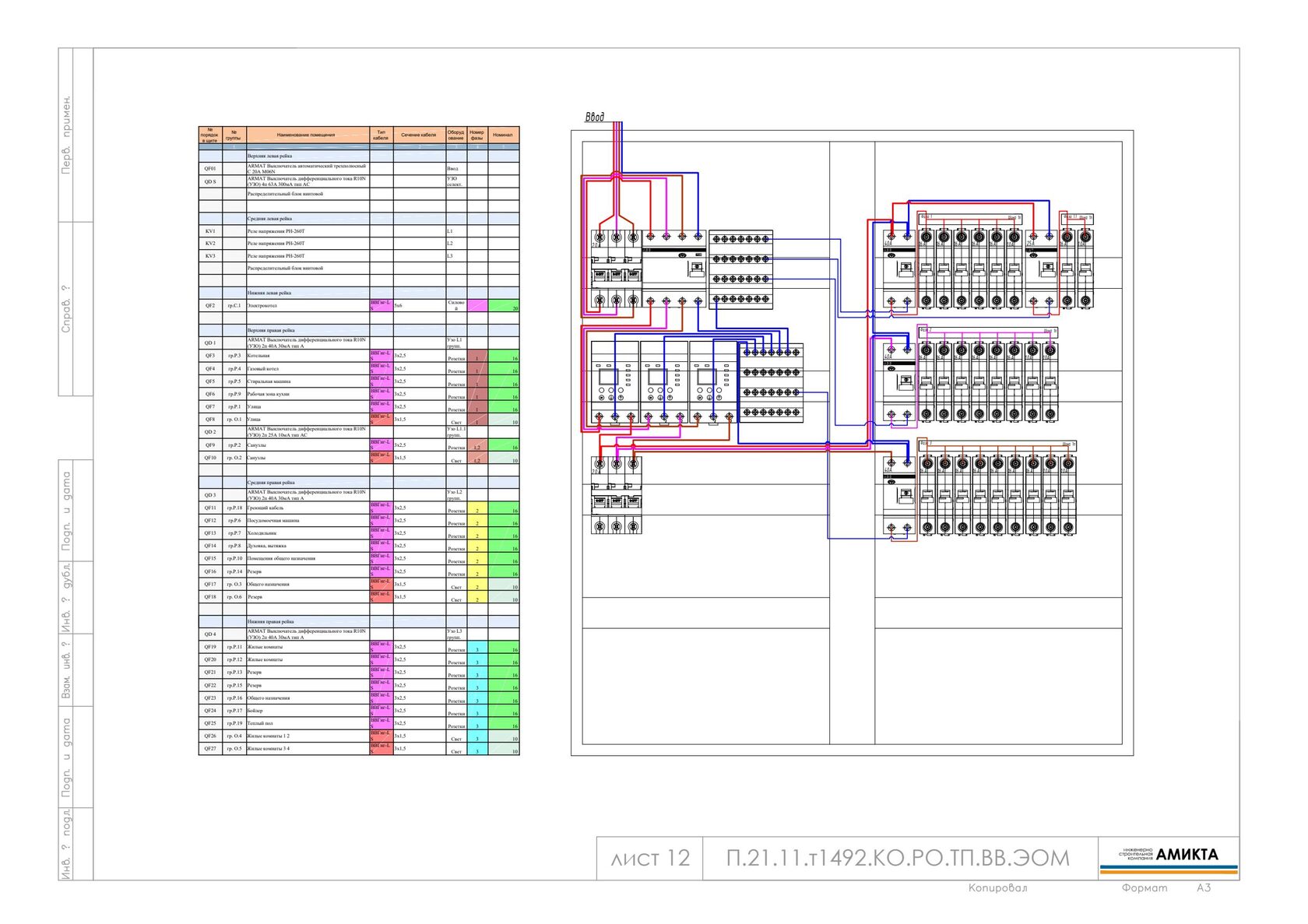Screen dimensions: 1308x924
Task: Select the three-pole breaker at panel bottom-left
Action: tap(616, 495)
